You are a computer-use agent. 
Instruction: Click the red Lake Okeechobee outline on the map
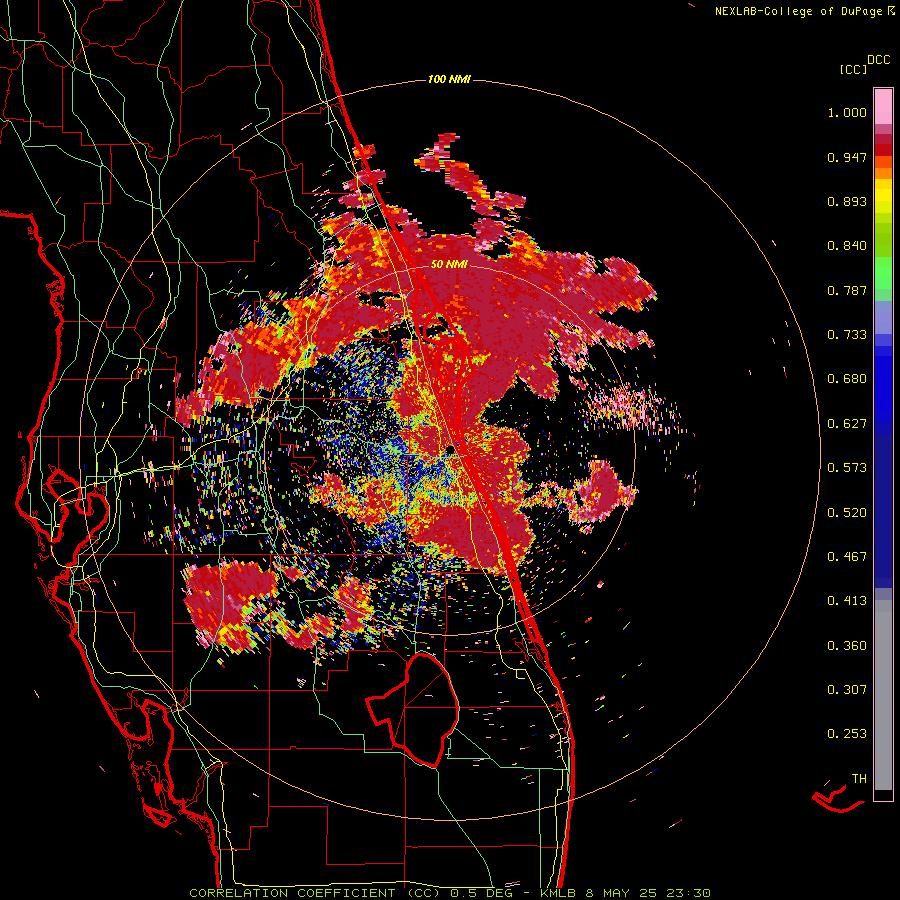tap(413, 710)
